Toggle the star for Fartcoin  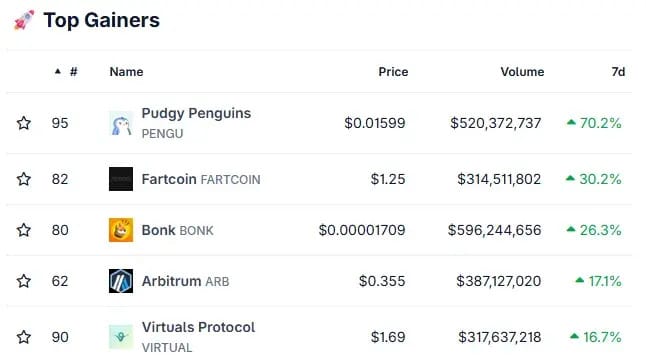(x=24, y=179)
